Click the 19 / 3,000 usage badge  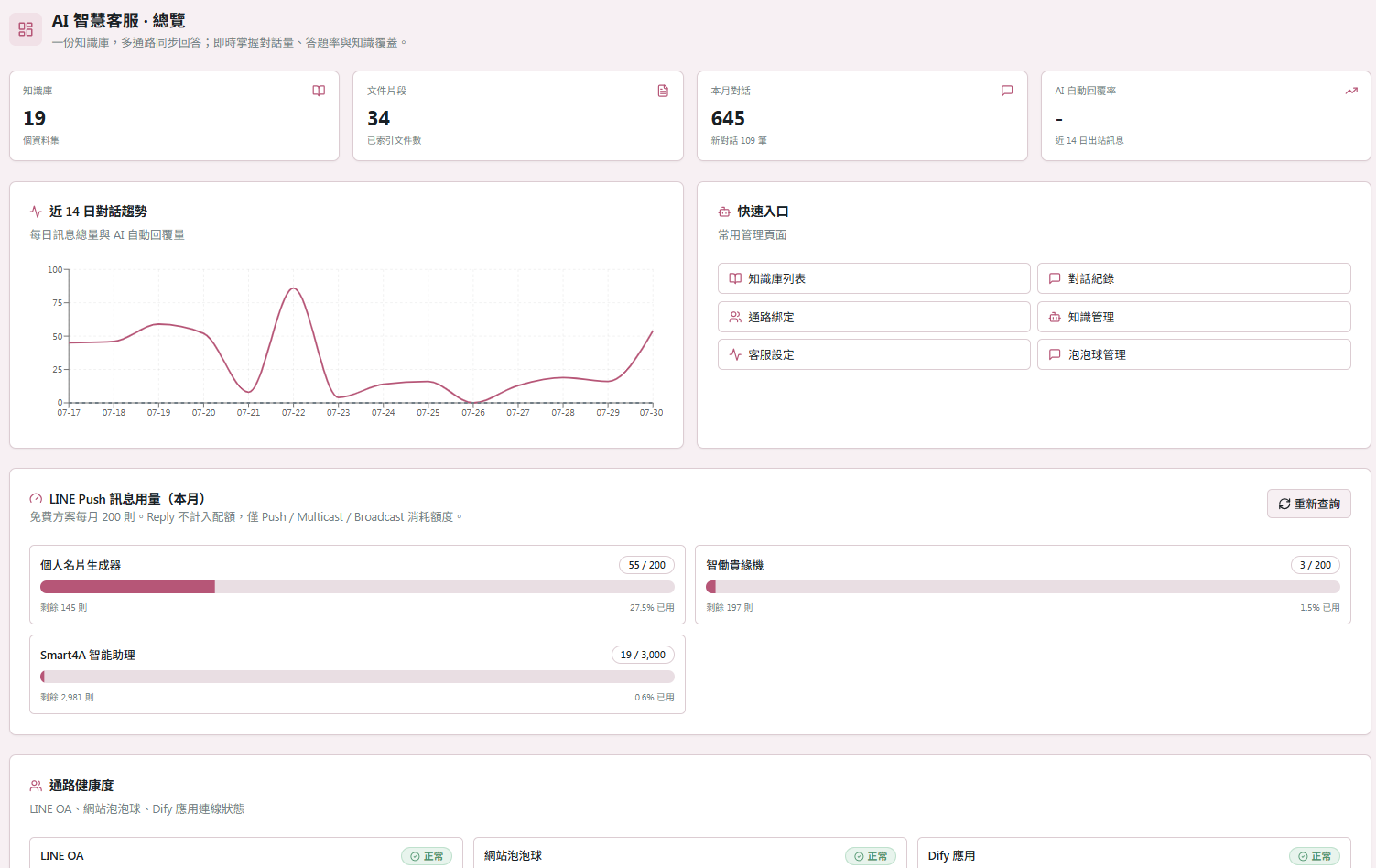coord(643,655)
